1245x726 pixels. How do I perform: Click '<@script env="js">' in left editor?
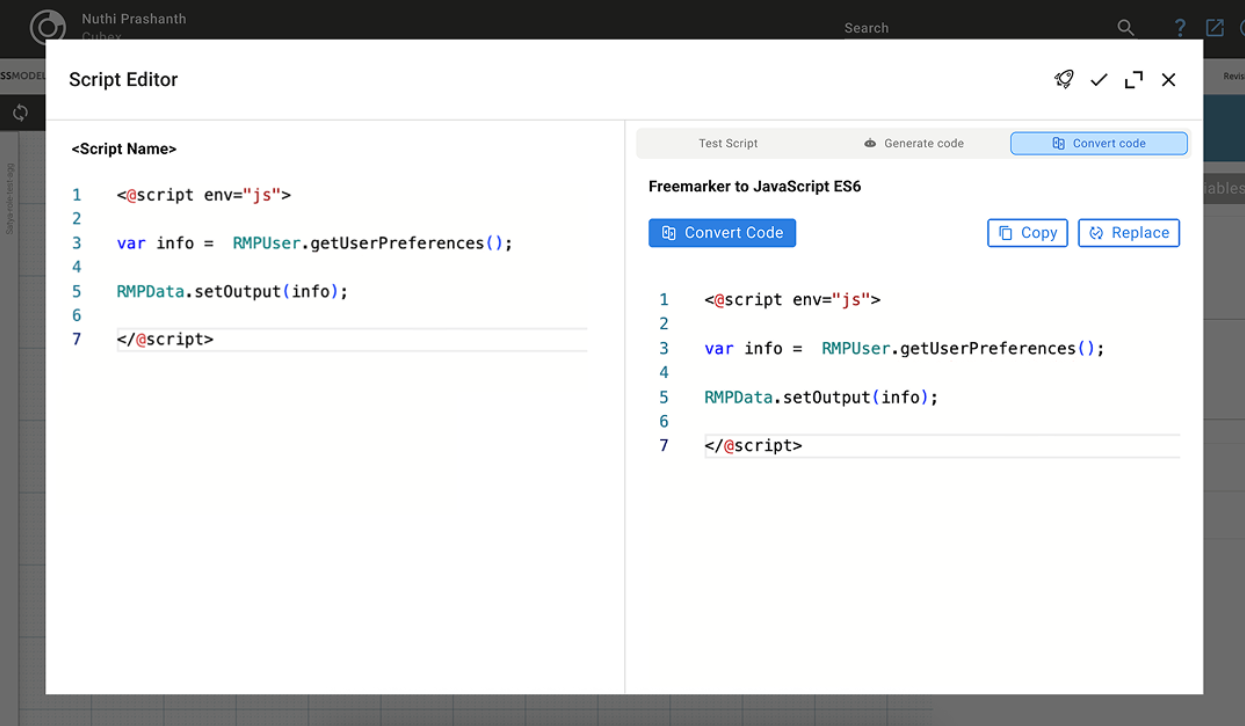(x=204, y=195)
